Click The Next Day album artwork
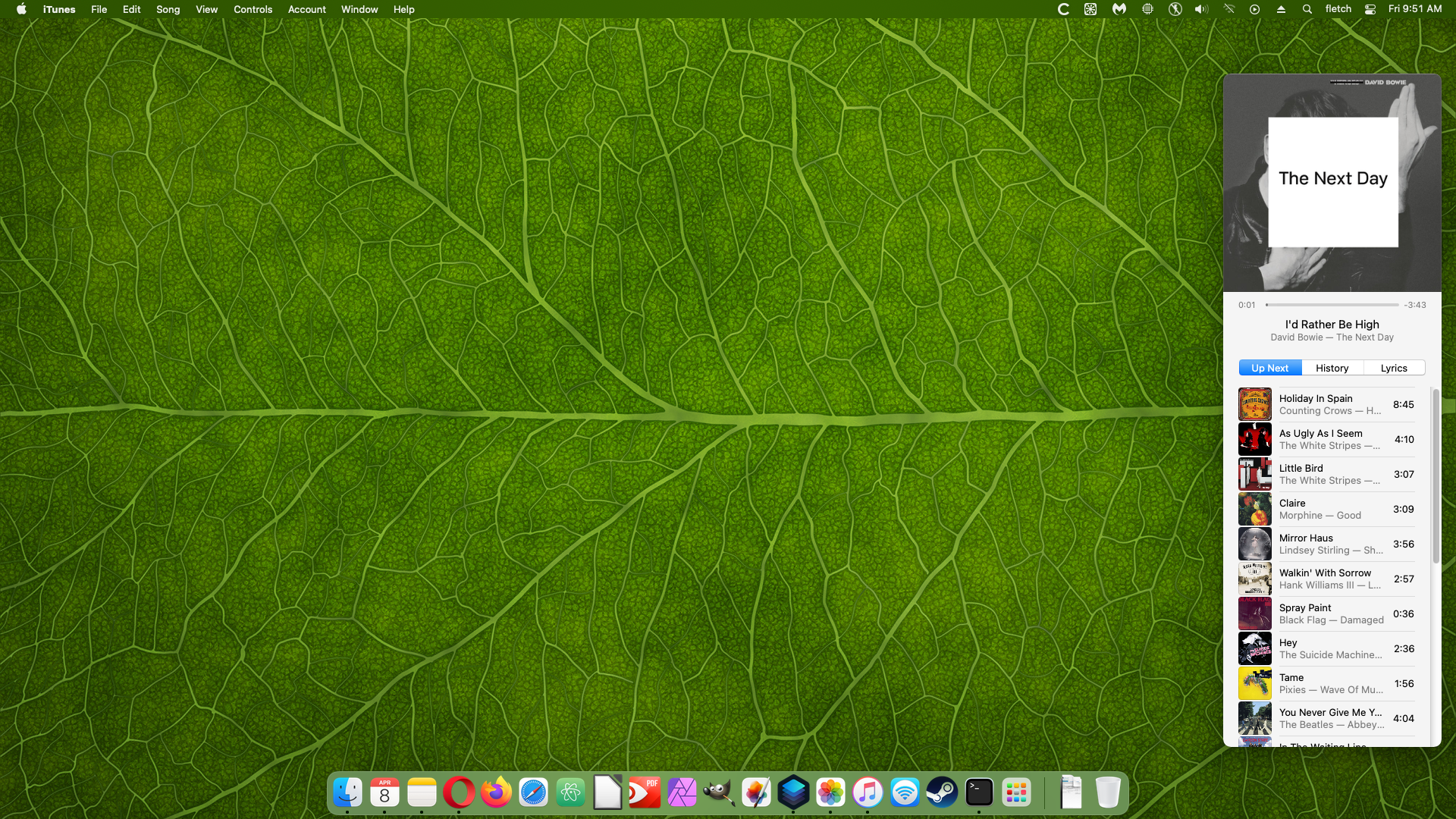The image size is (1456, 819). click(1332, 183)
